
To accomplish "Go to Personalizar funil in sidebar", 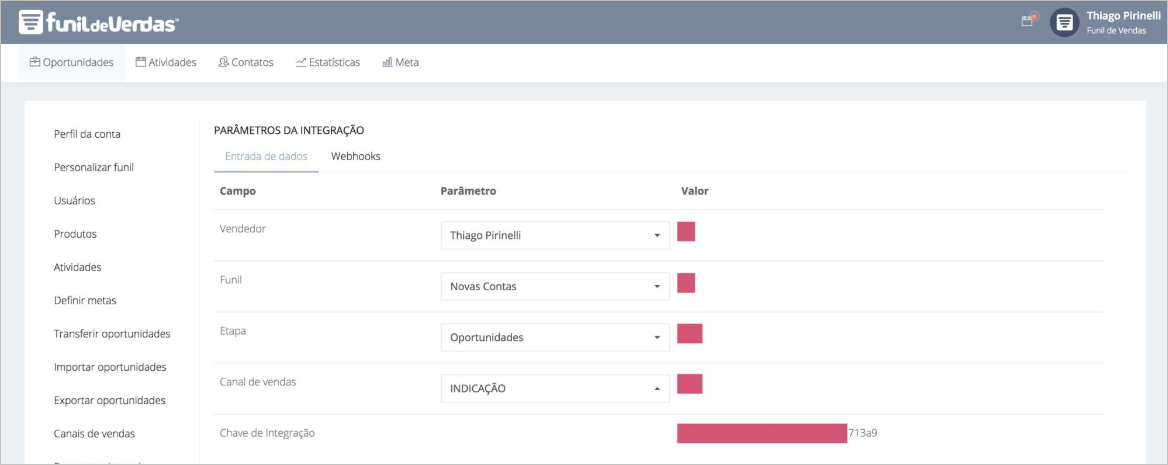I will (94, 167).
